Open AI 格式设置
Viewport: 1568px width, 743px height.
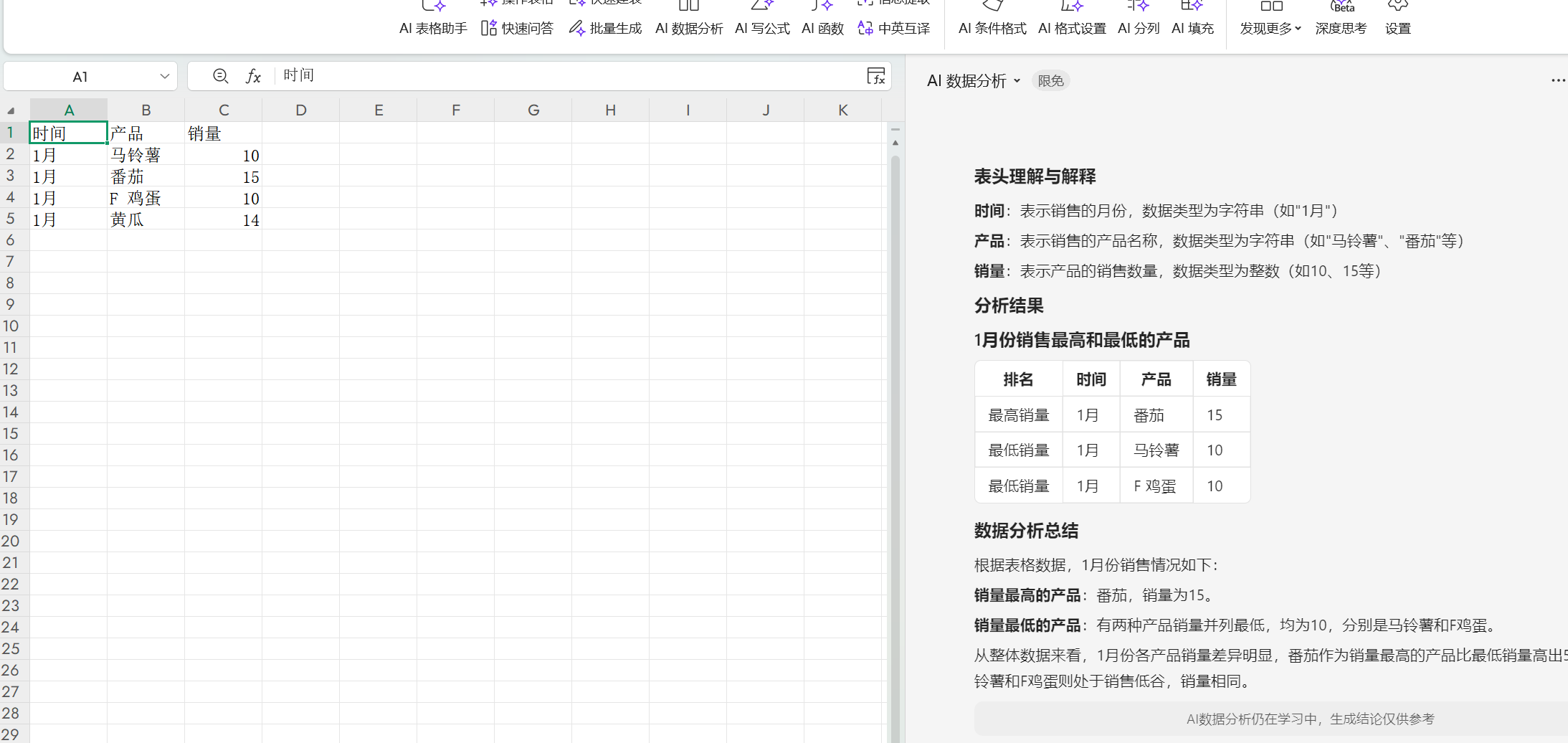point(1072,19)
